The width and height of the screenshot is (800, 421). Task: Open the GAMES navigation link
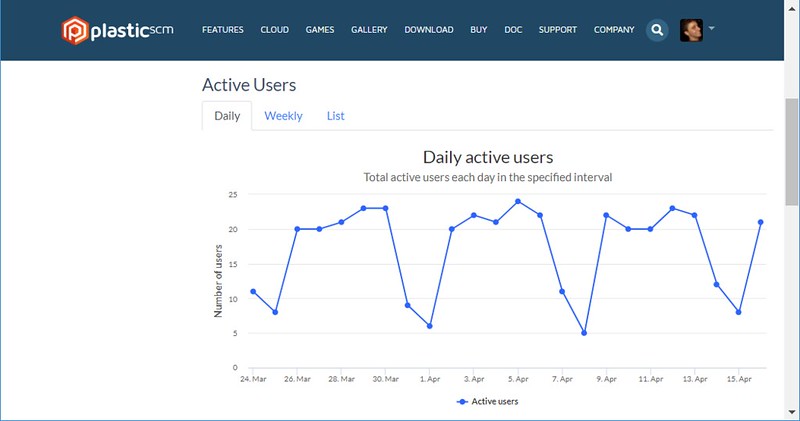pyautogui.click(x=320, y=30)
